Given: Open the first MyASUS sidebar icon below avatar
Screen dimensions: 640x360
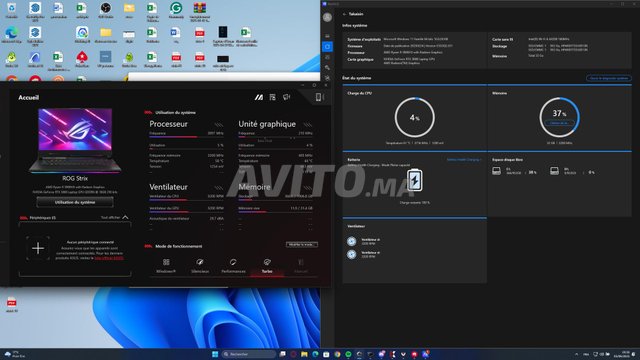Looking at the screenshot, I should coord(327,36).
